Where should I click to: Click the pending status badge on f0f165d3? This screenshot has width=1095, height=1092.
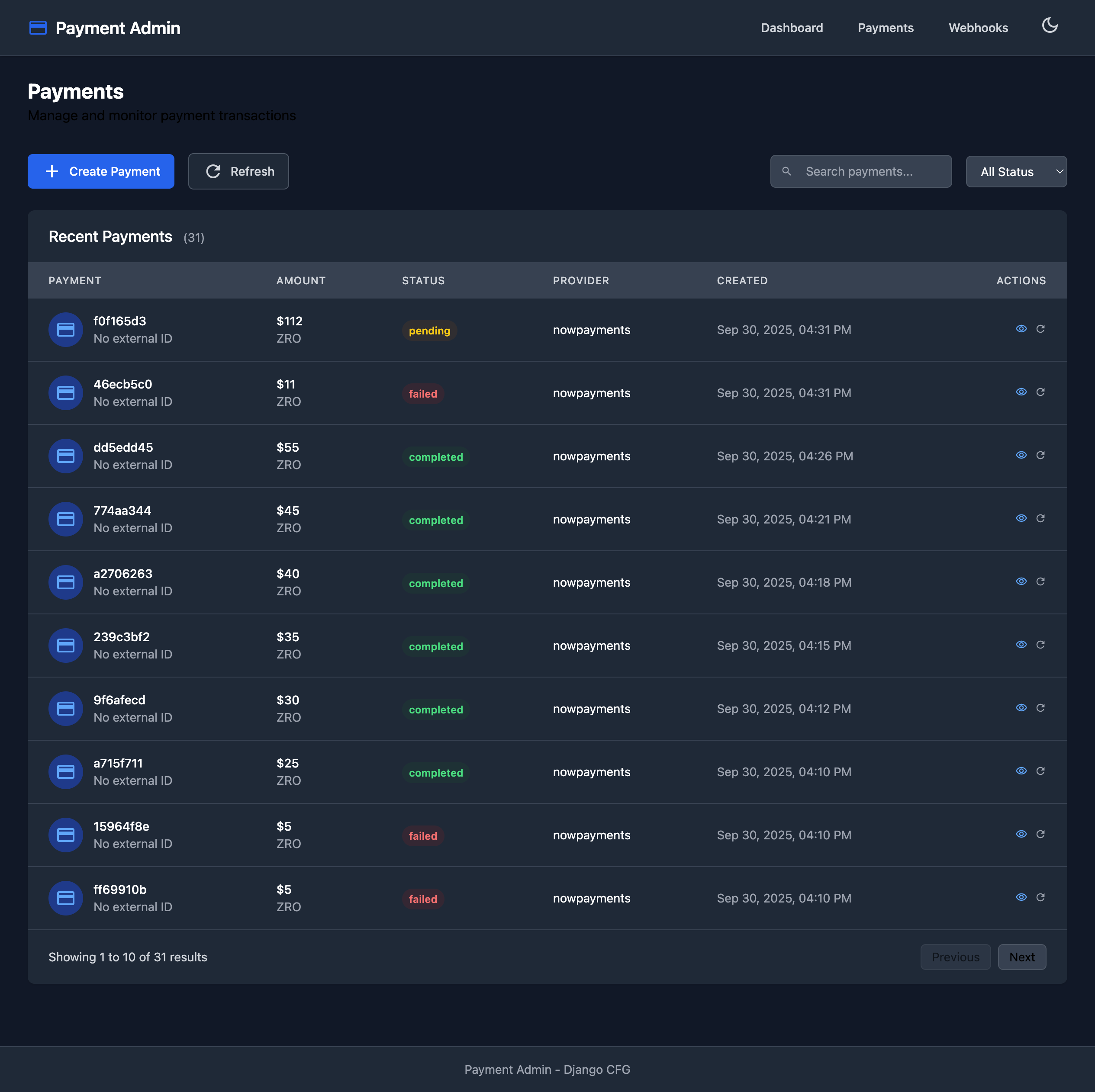pyautogui.click(x=429, y=331)
